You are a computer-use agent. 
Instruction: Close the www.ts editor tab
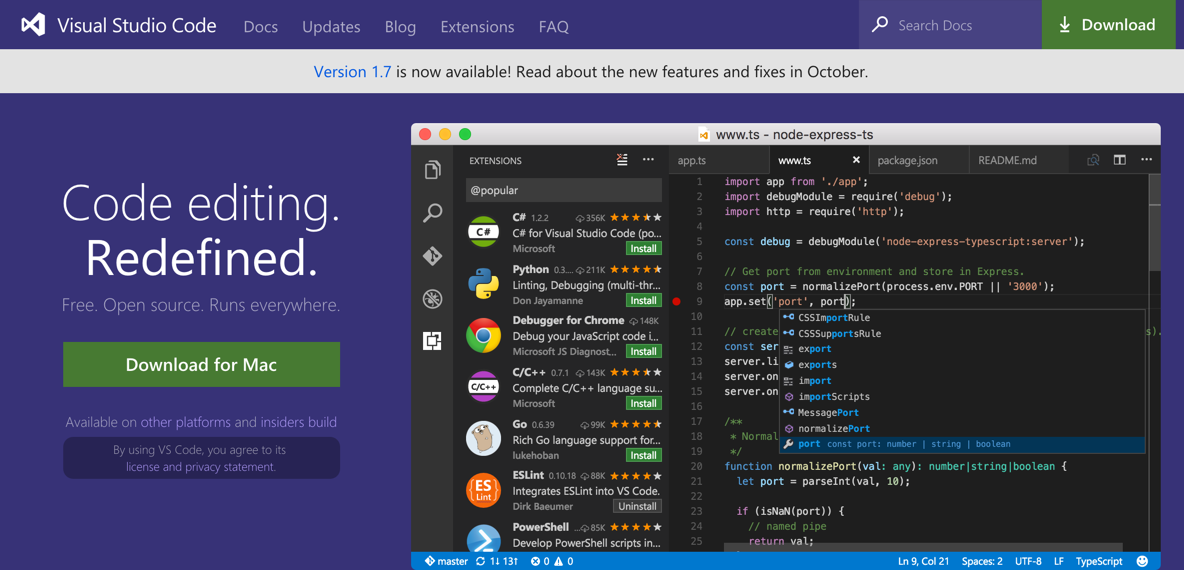click(x=856, y=160)
